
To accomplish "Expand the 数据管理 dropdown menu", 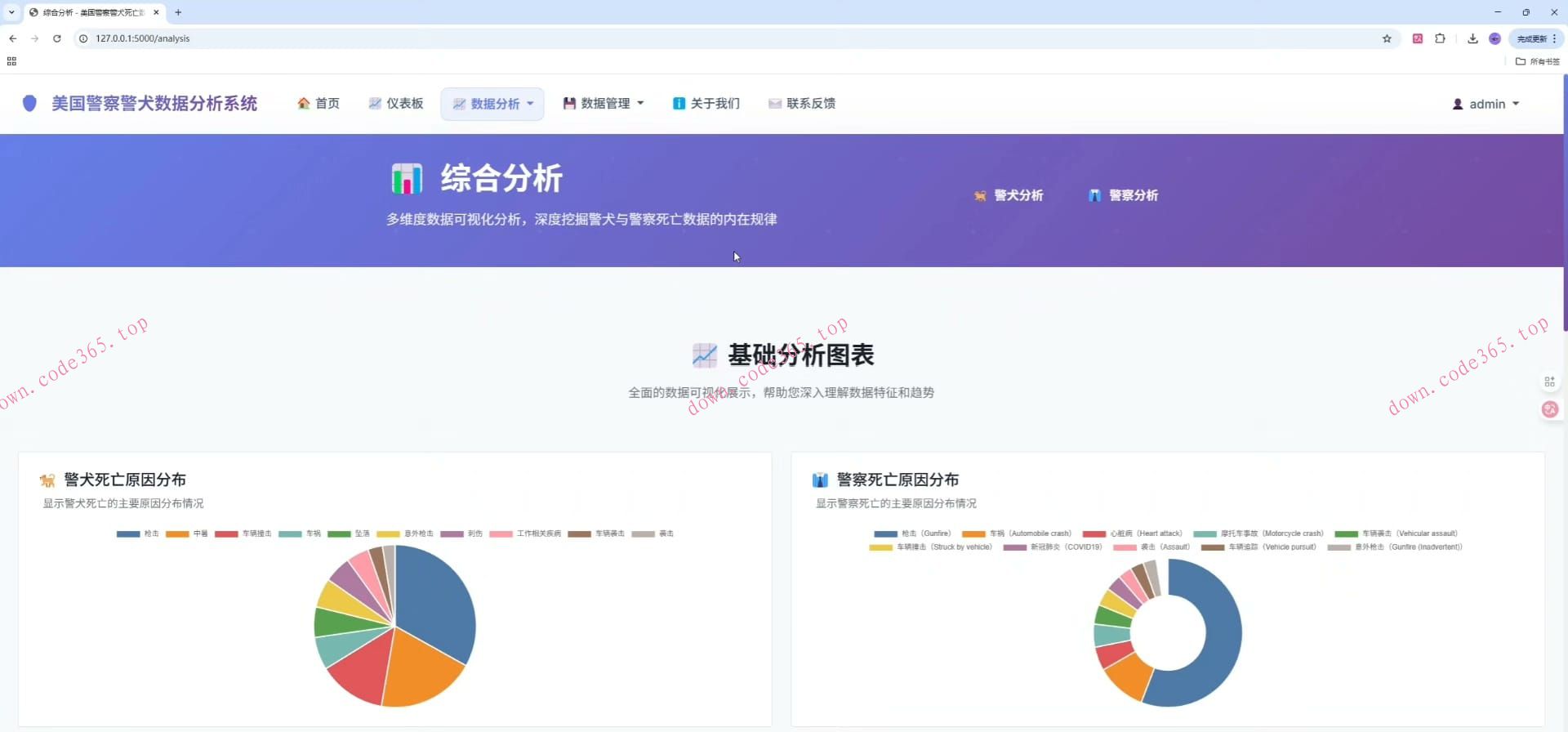I will [x=604, y=103].
